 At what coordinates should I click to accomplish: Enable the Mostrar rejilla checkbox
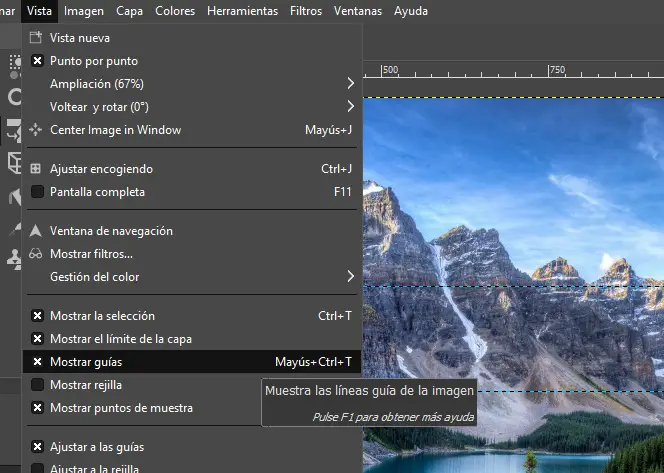[37, 385]
